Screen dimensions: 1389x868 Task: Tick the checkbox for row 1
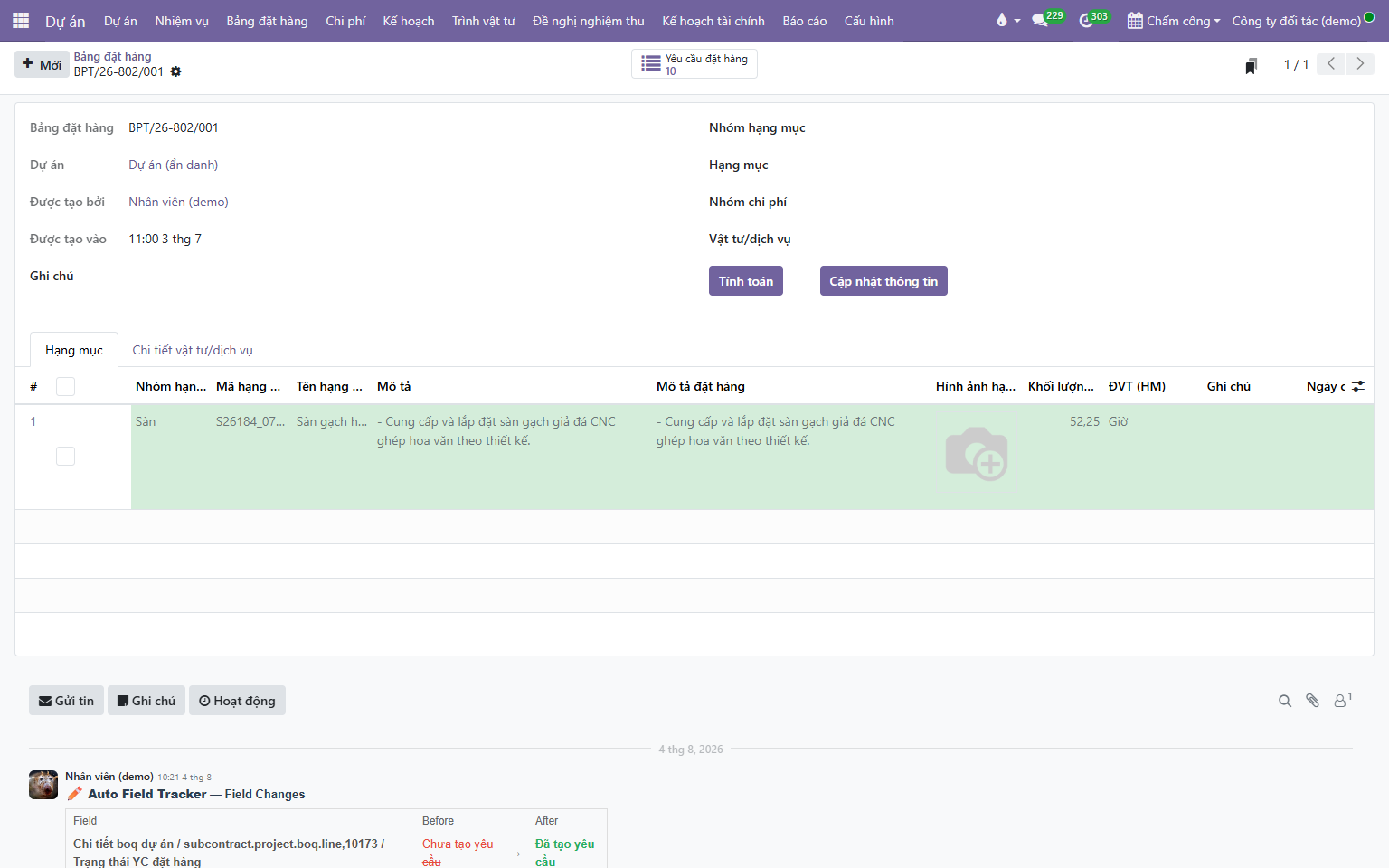point(65,456)
